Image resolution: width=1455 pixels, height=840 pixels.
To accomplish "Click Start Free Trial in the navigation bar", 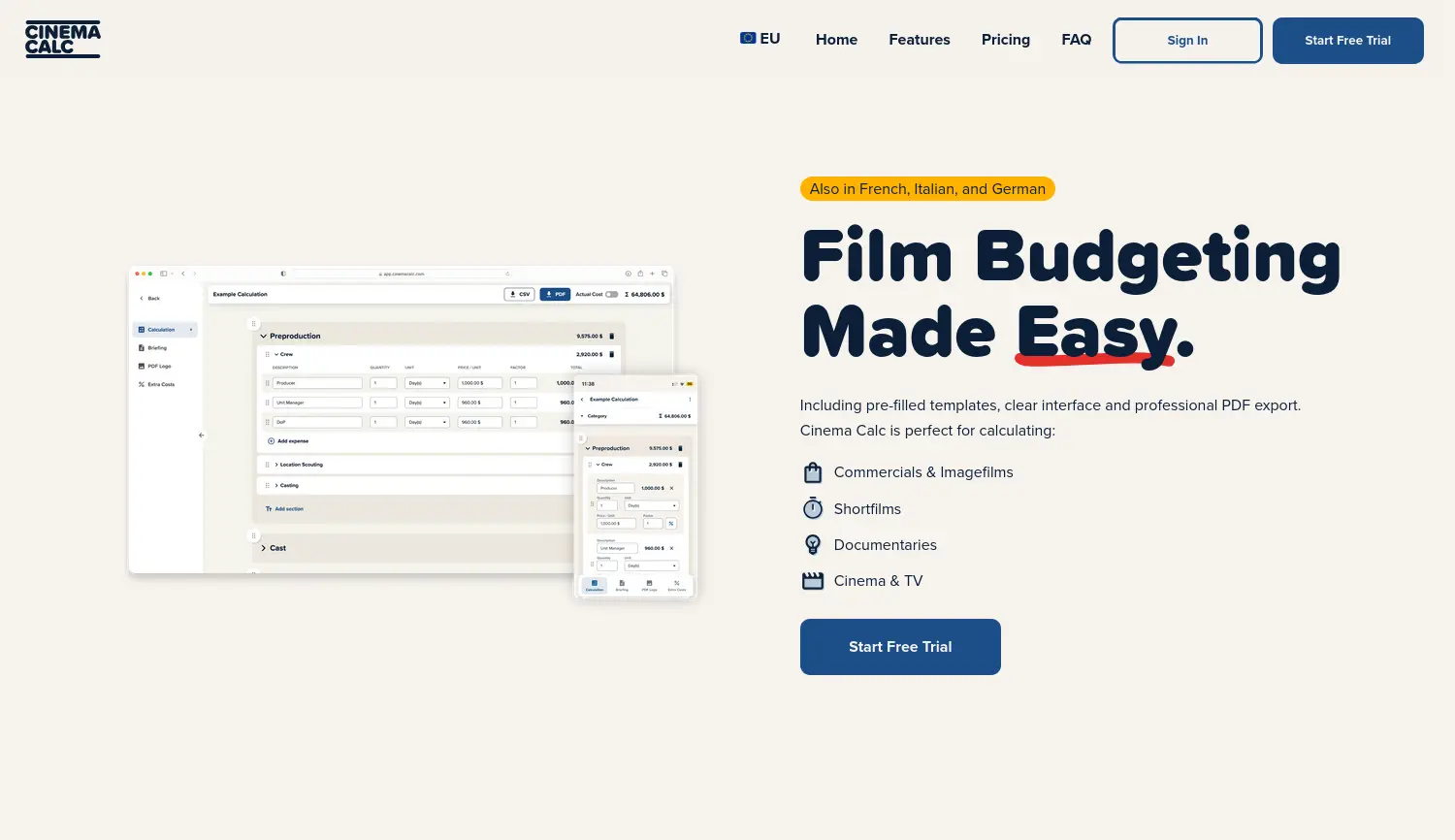I will point(1348,41).
